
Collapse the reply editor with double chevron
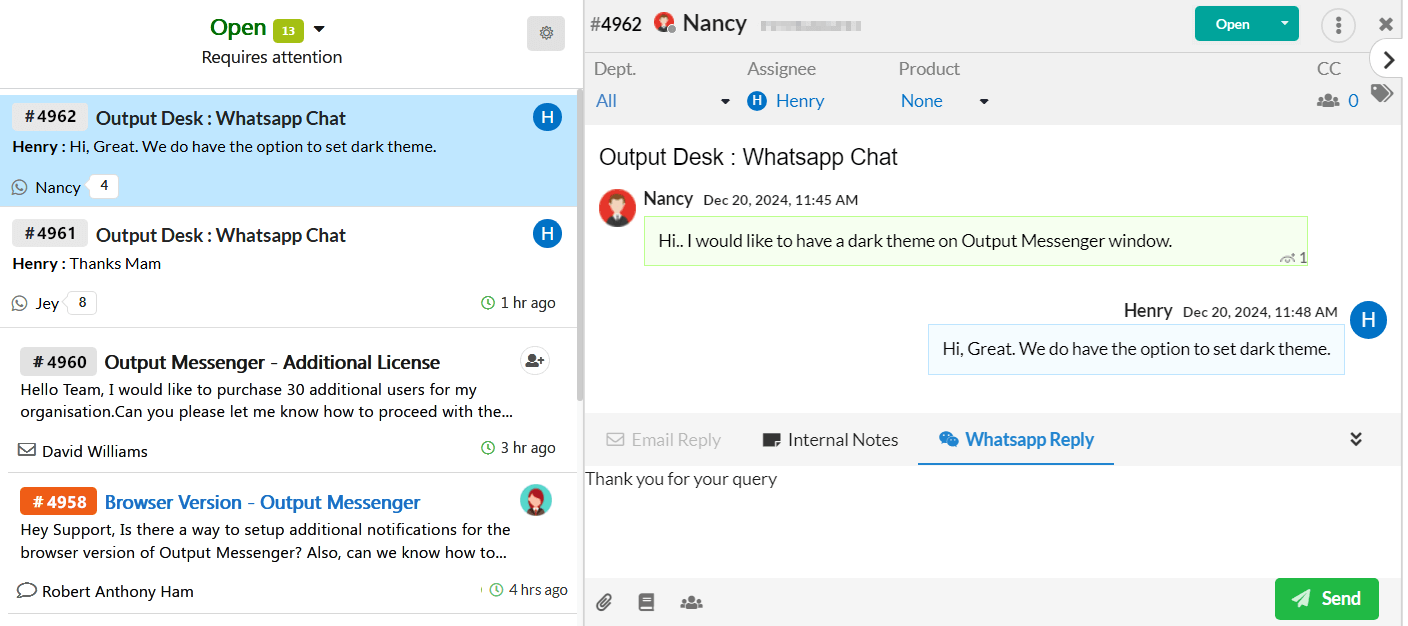1356,439
